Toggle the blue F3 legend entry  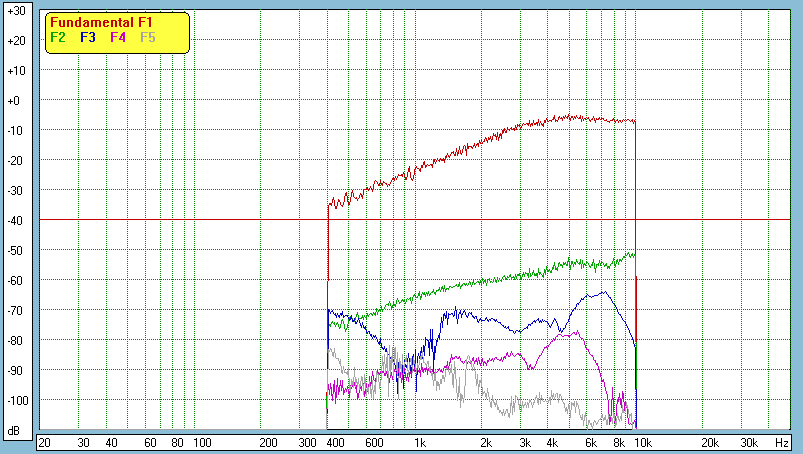point(88,37)
